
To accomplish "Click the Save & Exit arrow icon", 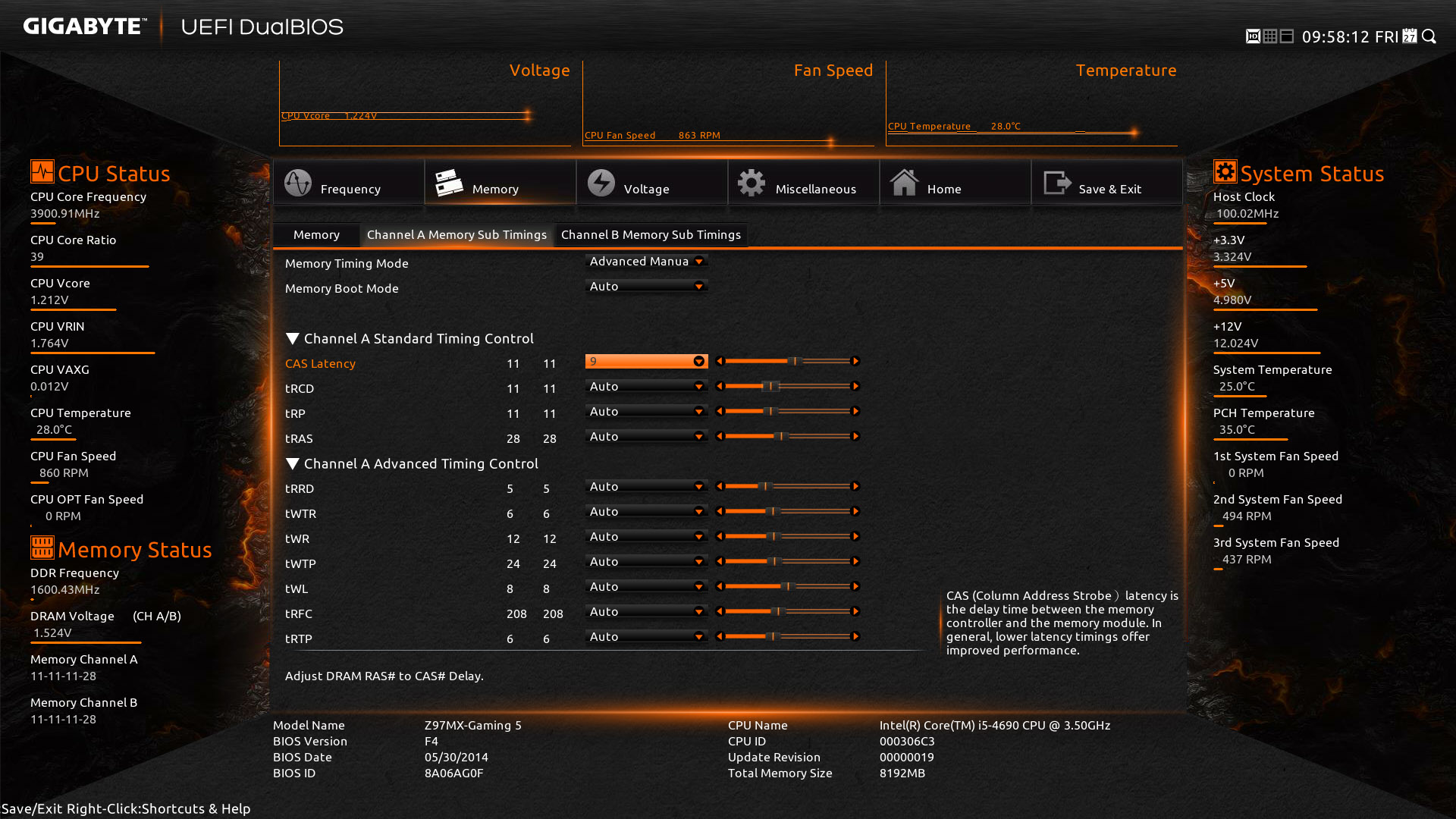I will point(1056,183).
